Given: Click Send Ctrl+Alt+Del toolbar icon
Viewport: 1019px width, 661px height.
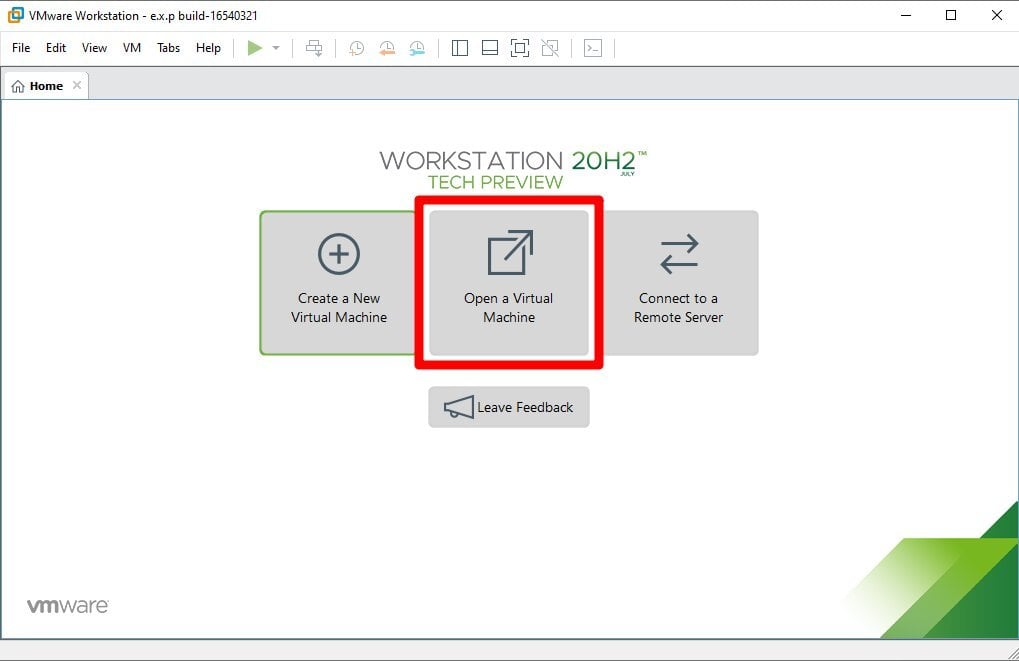Looking at the screenshot, I should click(315, 48).
